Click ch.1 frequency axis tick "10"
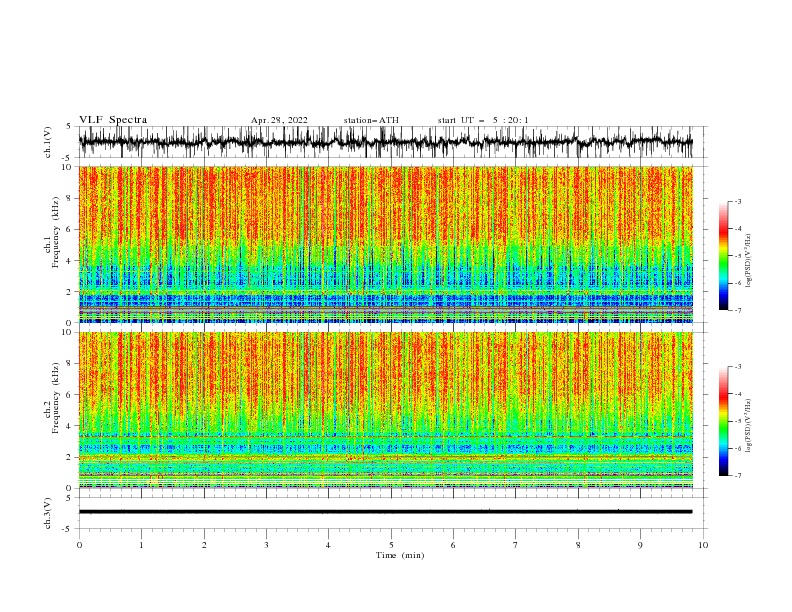Viewport: 792px width, 612px height. coord(66,167)
